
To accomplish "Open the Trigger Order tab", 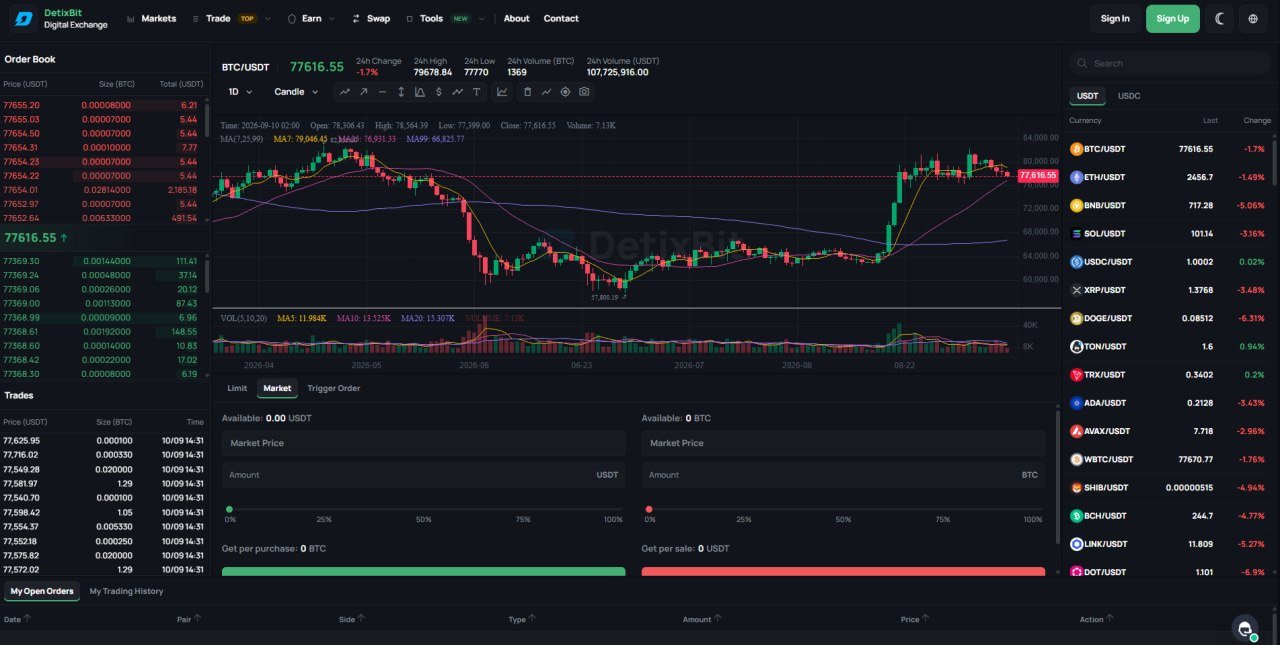I will pos(334,388).
